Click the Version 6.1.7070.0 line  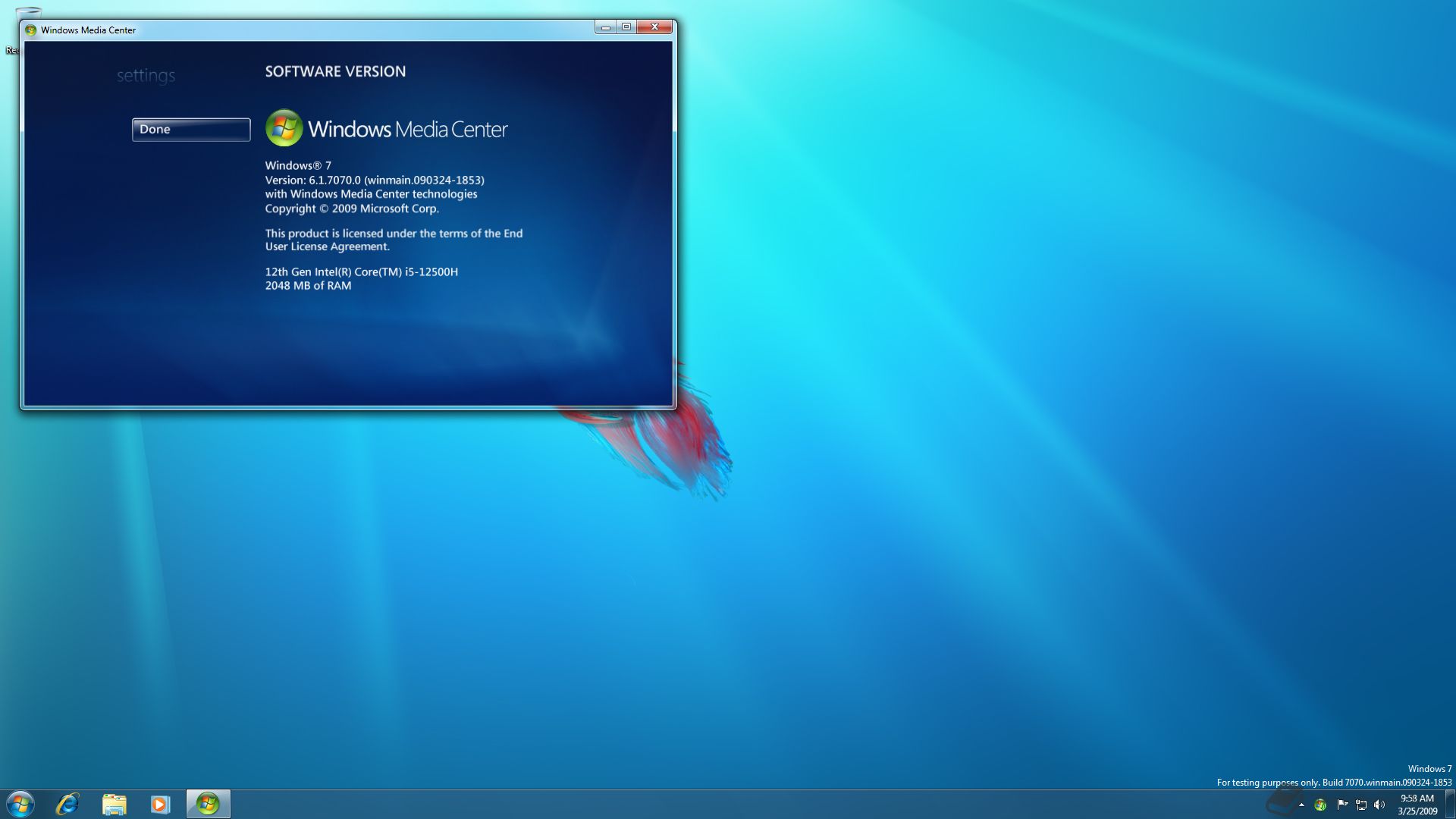pos(375,180)
